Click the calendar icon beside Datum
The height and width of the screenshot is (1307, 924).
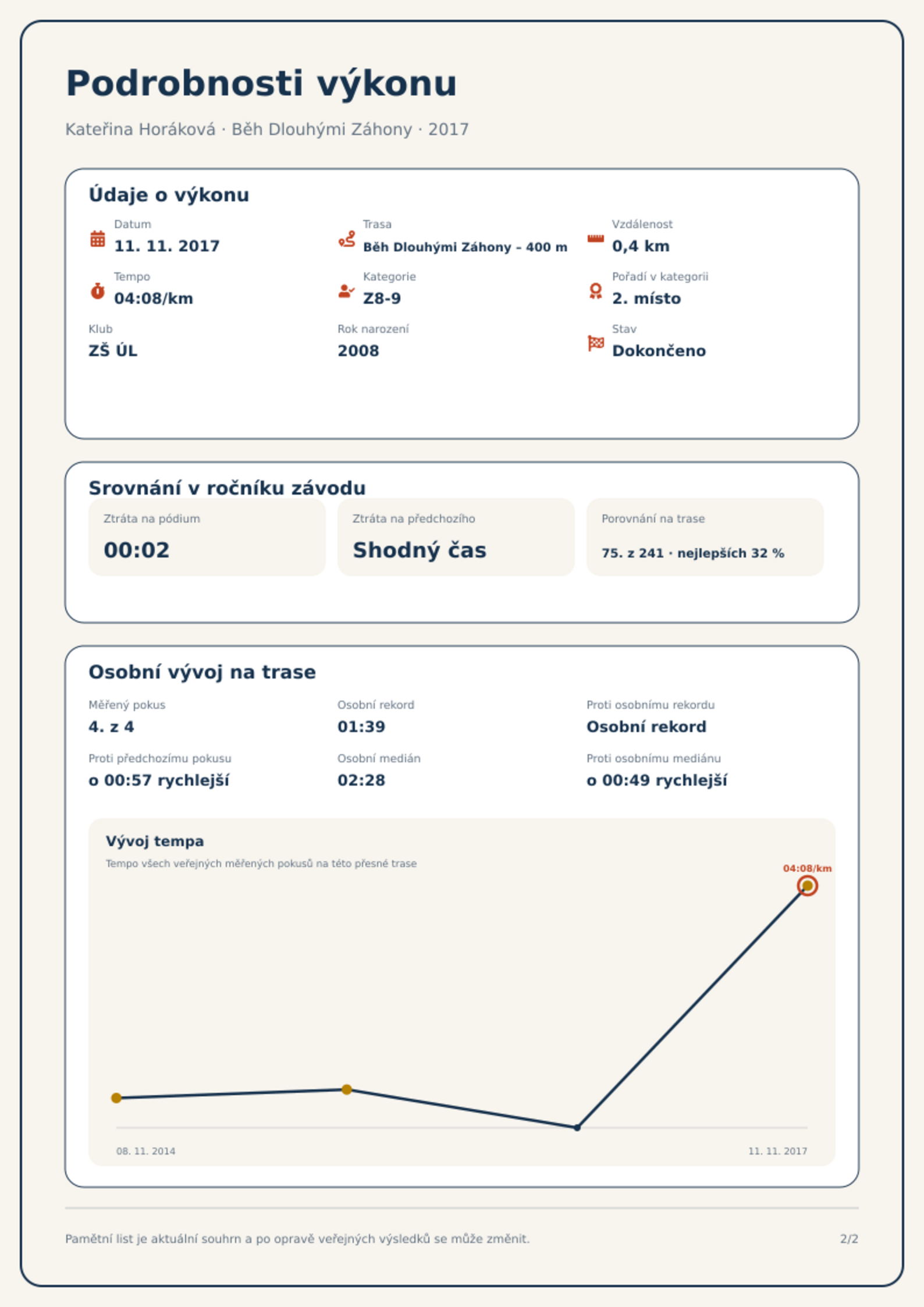tap(98, 239)
